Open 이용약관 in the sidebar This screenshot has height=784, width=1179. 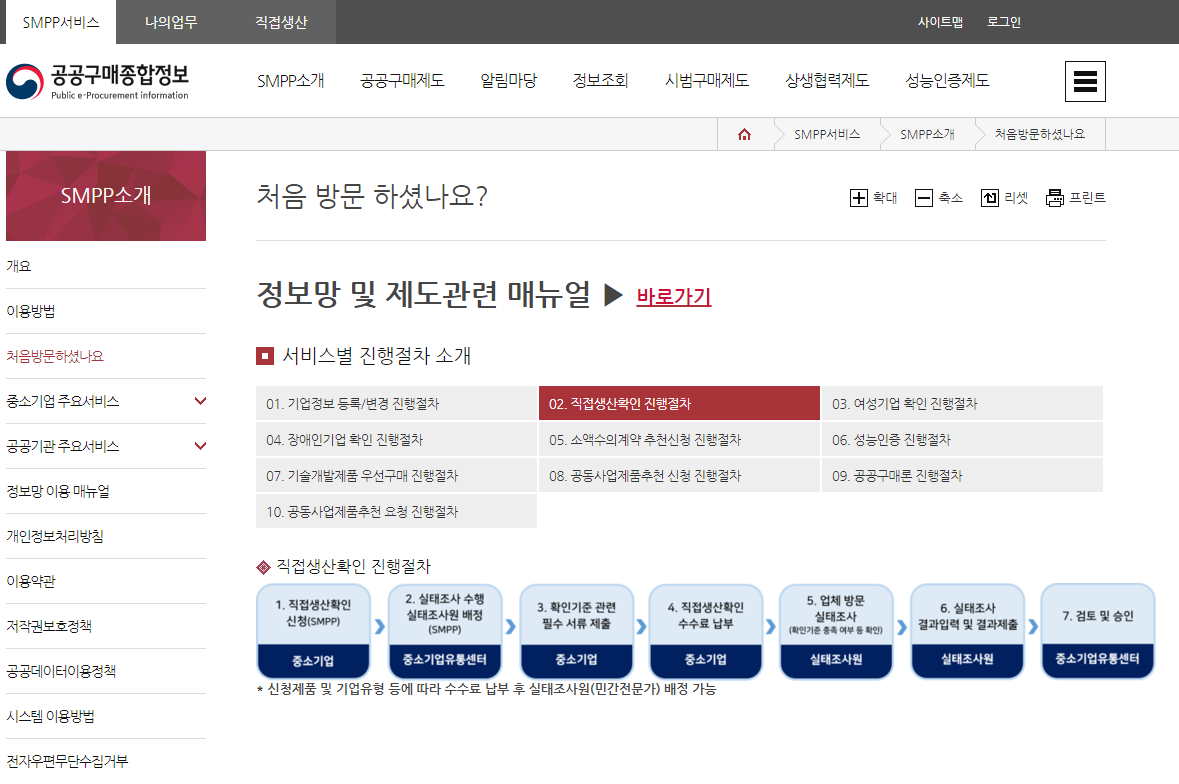click(106, 582)
